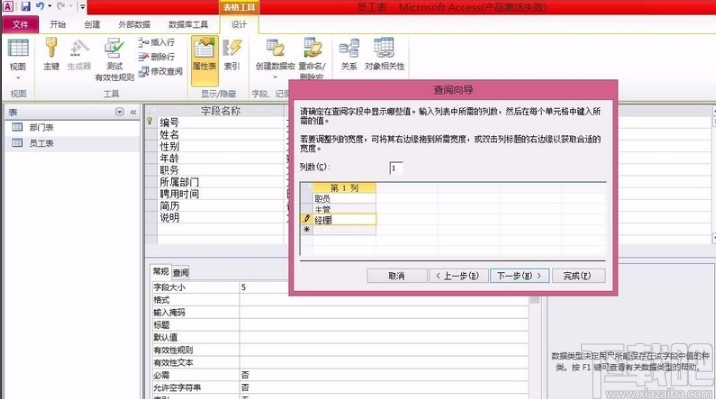
Task: Undo the last action in quick access toolbar
Action: point(40,6)
